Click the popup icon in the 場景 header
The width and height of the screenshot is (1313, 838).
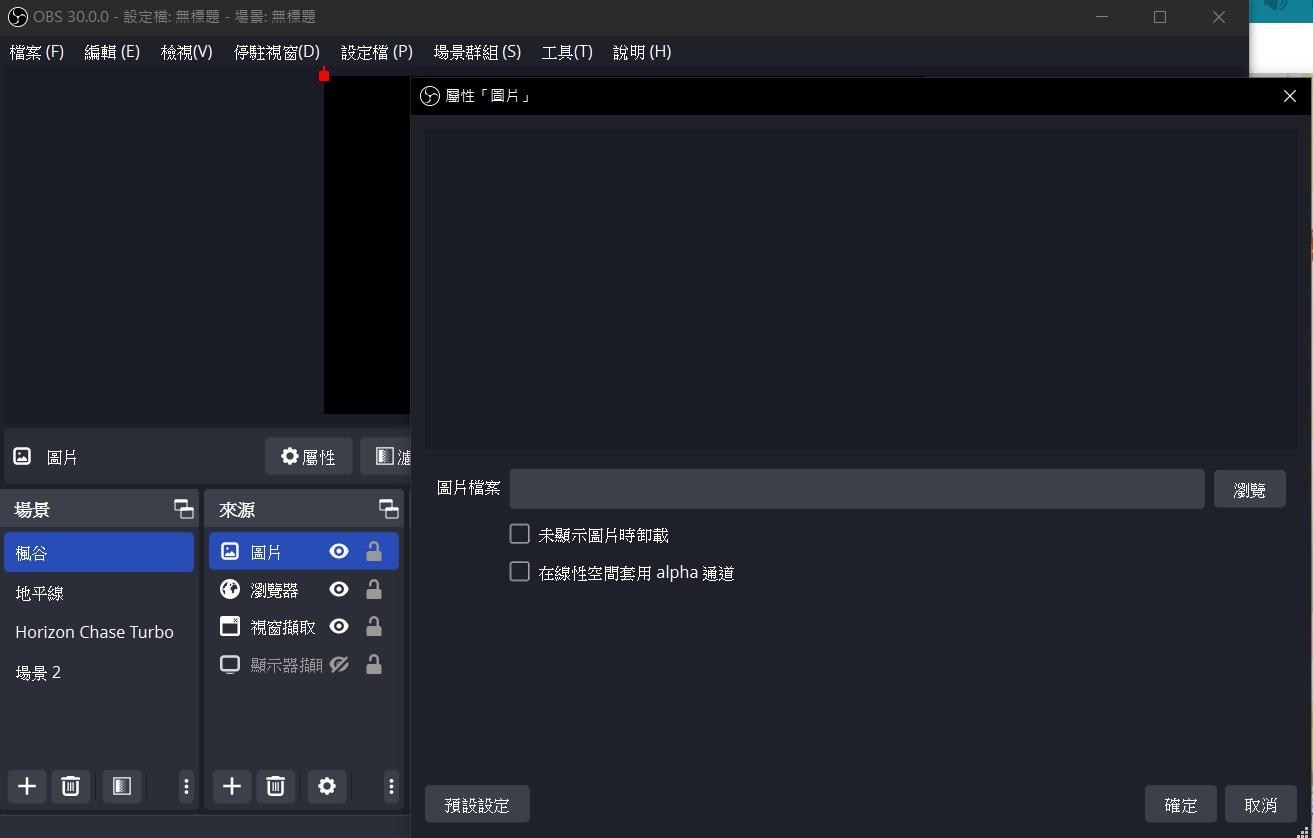[183, 508]
